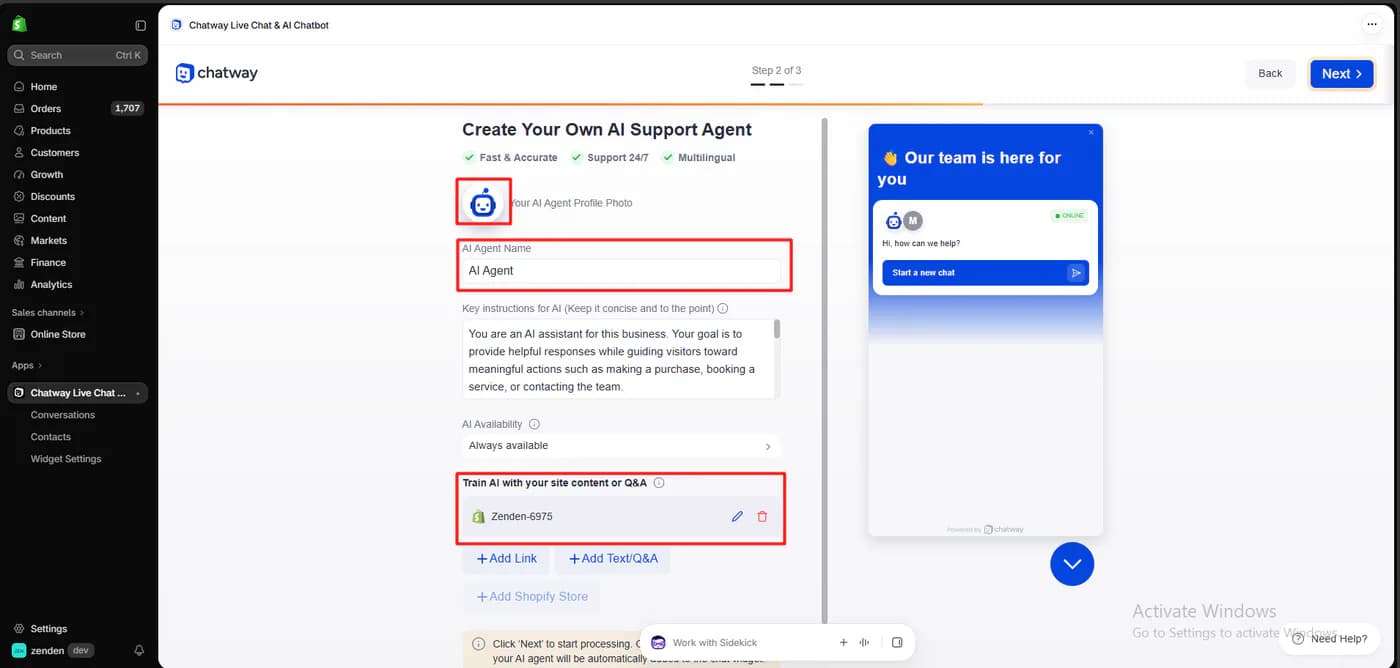Open Widget Settings under Chatway
Viewport: 1400px width, 668px height.
click(66, 459)
